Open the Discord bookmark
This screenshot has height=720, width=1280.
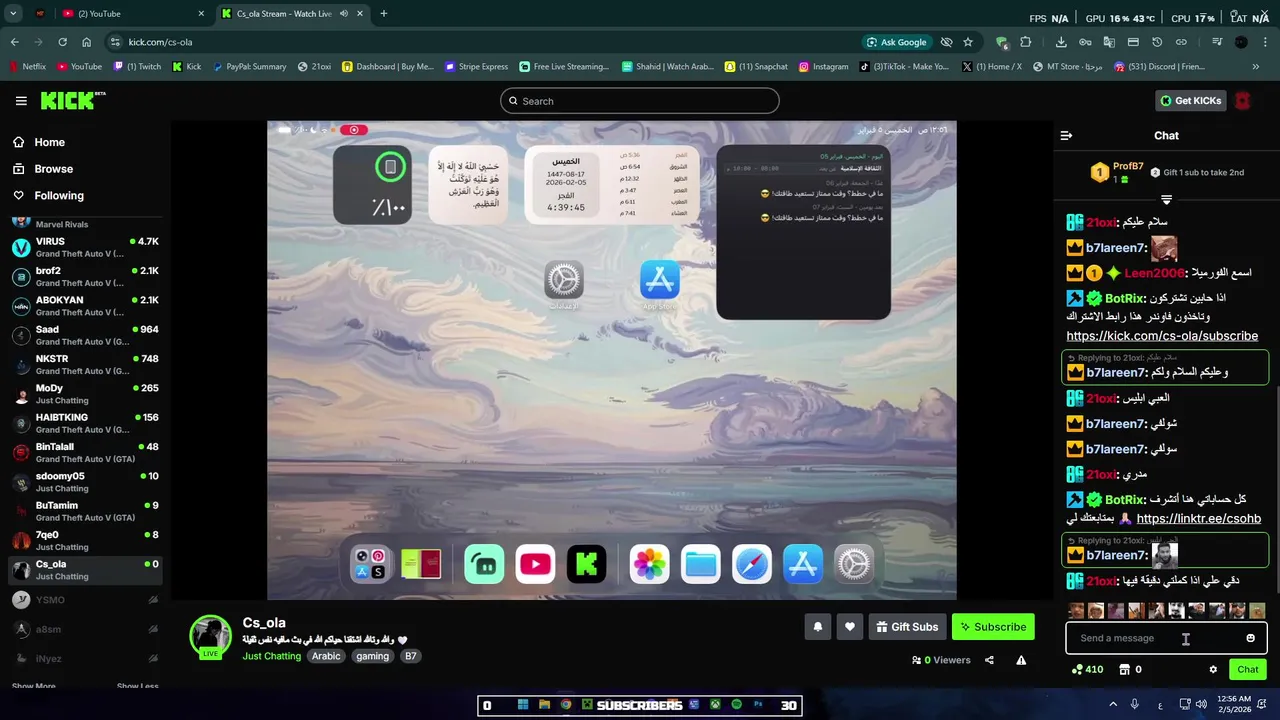click(x=1159, y=67)
